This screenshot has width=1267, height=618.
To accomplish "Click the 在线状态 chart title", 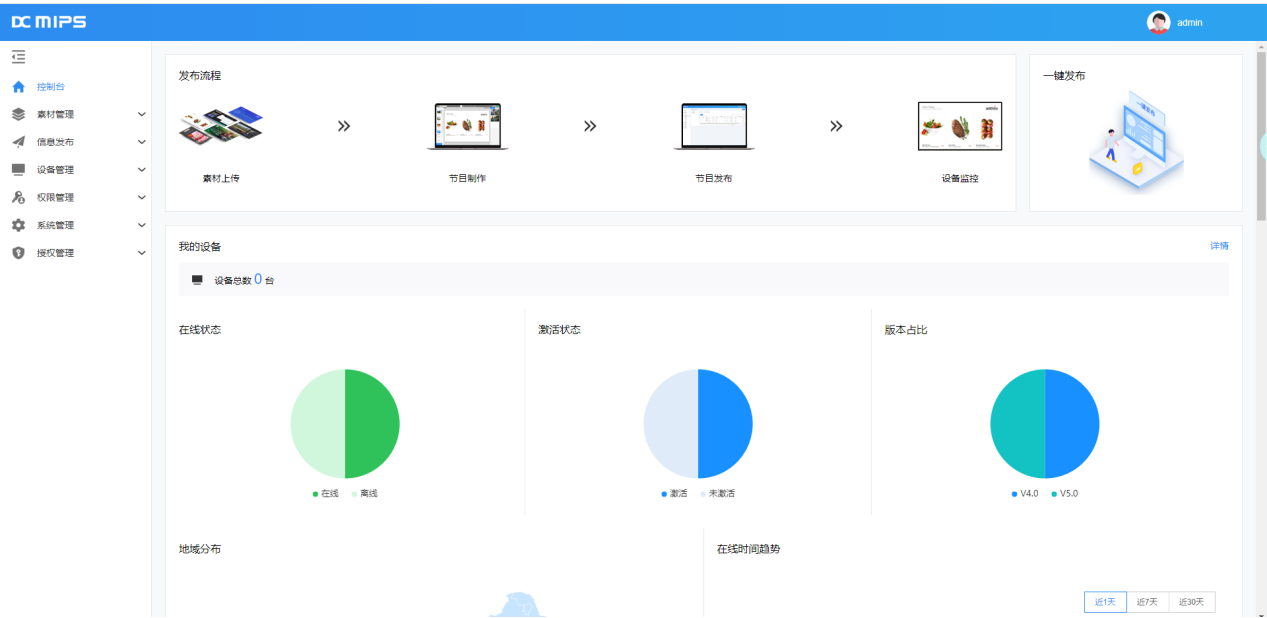I will [200, 330].
